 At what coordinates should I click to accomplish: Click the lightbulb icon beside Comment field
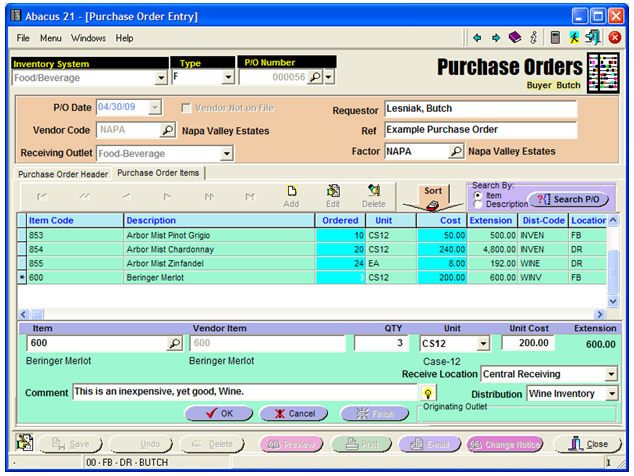tap(428, 393)
